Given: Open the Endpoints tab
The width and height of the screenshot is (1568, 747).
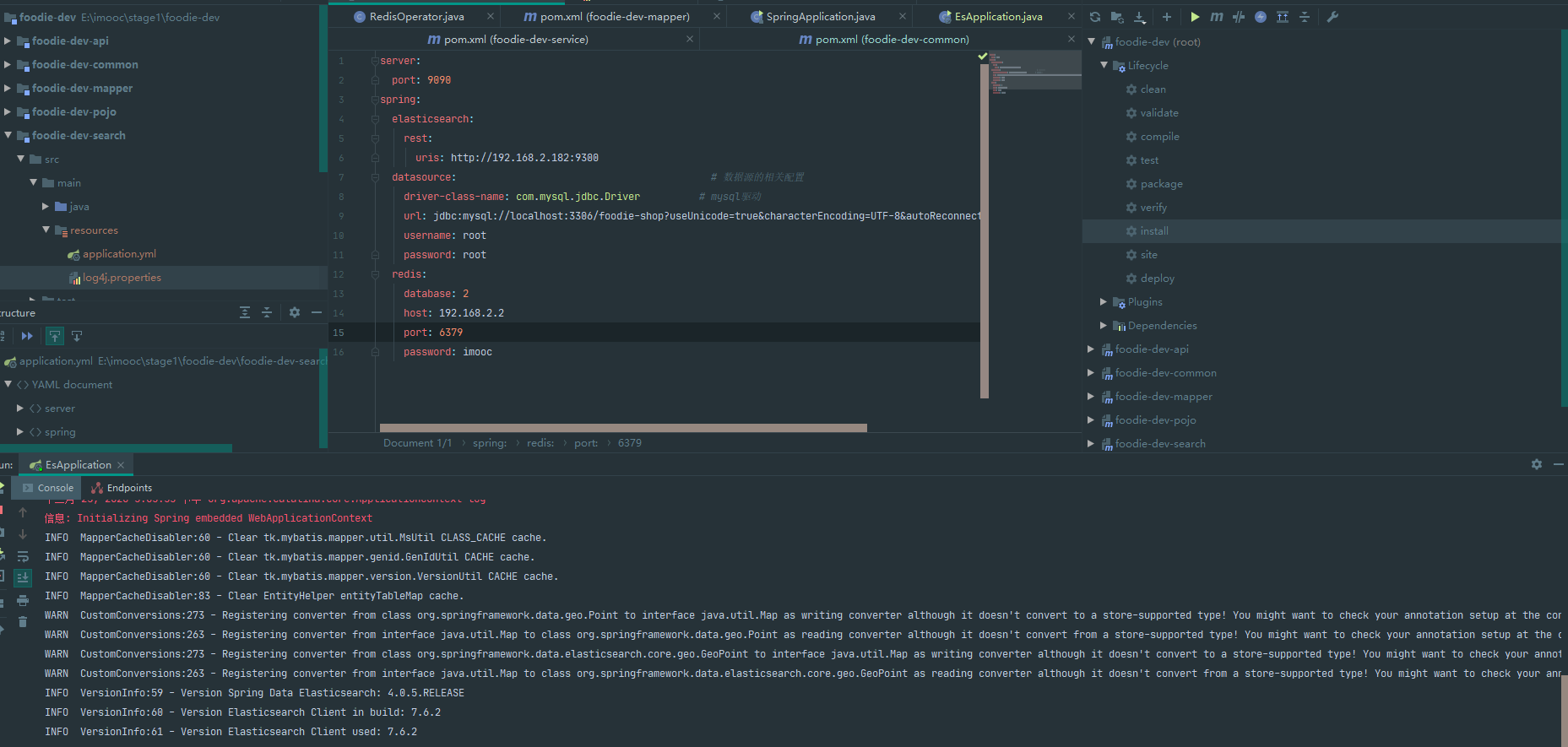Looking at the screenshot, I should [x=122, y=488].
